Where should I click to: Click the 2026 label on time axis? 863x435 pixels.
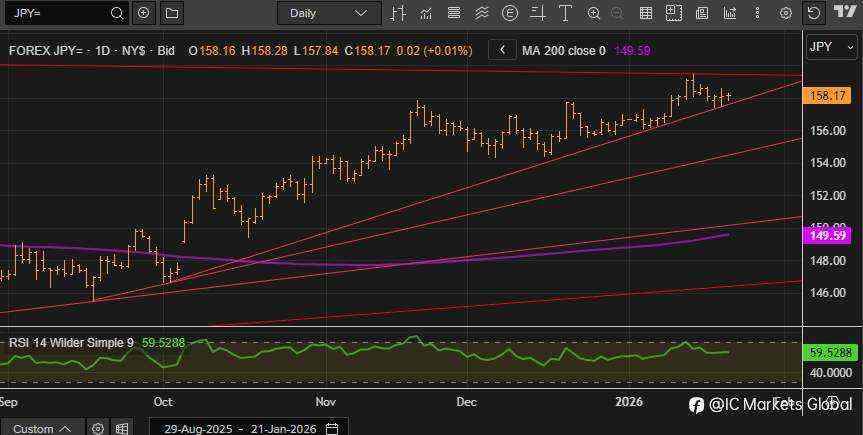(629, 402)
